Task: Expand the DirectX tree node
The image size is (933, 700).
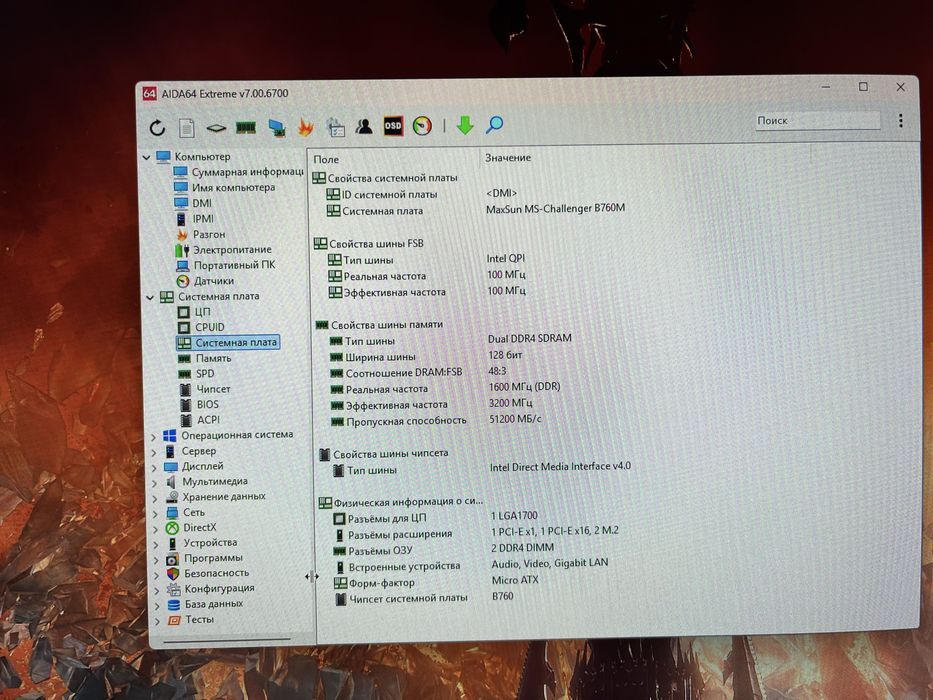Action: (x=156, y=529)
